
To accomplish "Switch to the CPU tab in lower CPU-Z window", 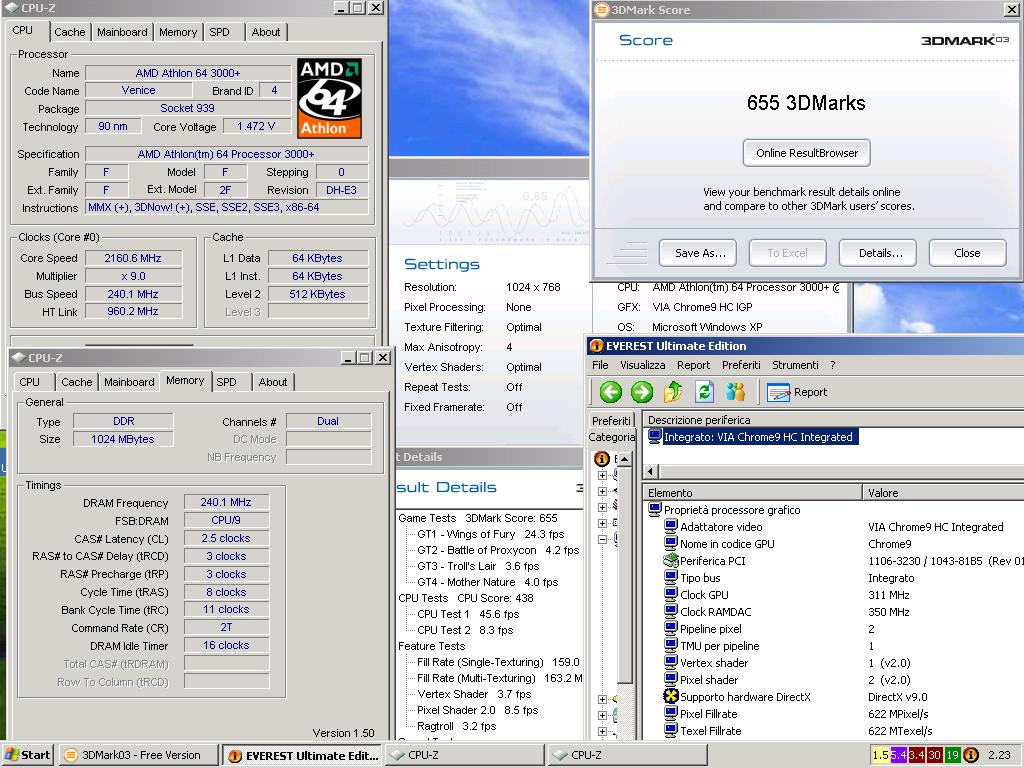I will tap(29, 382).
